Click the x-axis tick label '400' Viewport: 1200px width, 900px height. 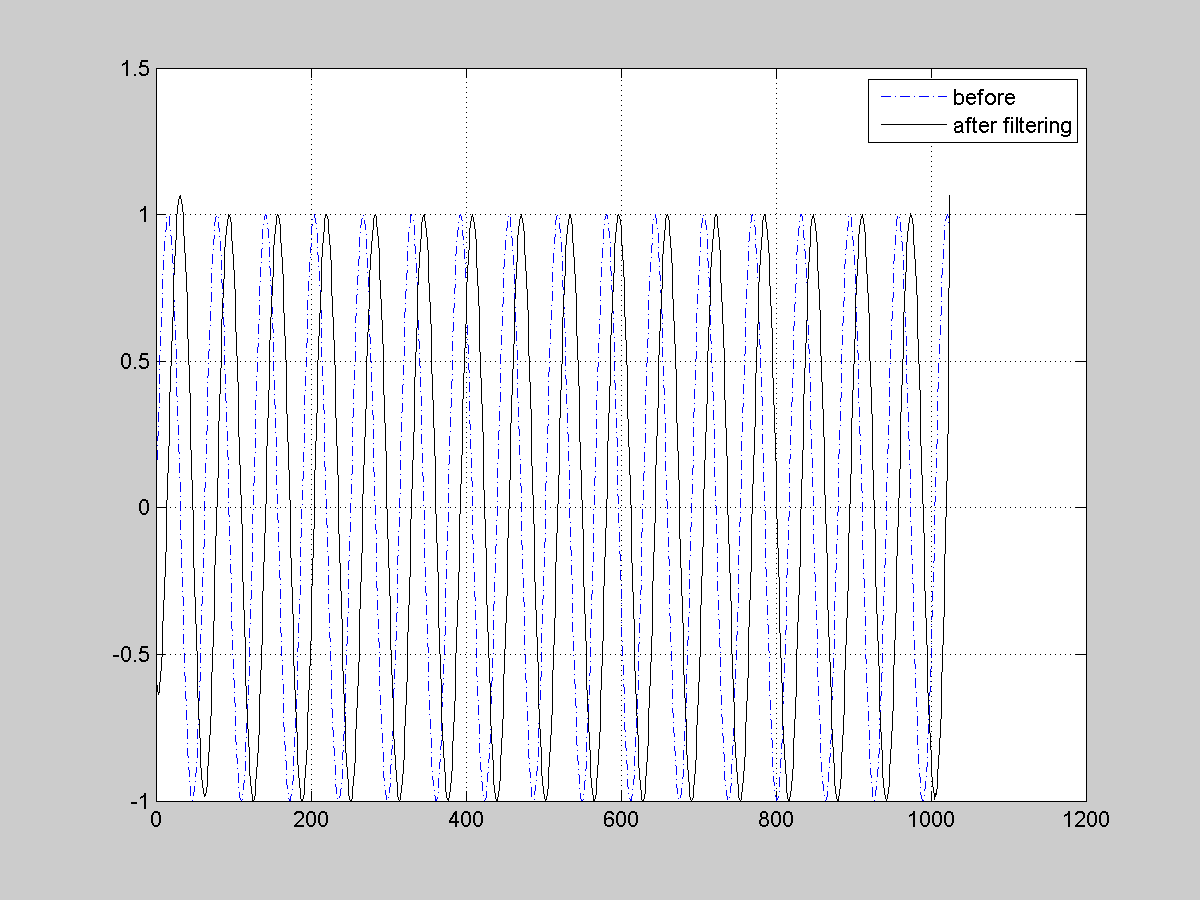465,818
